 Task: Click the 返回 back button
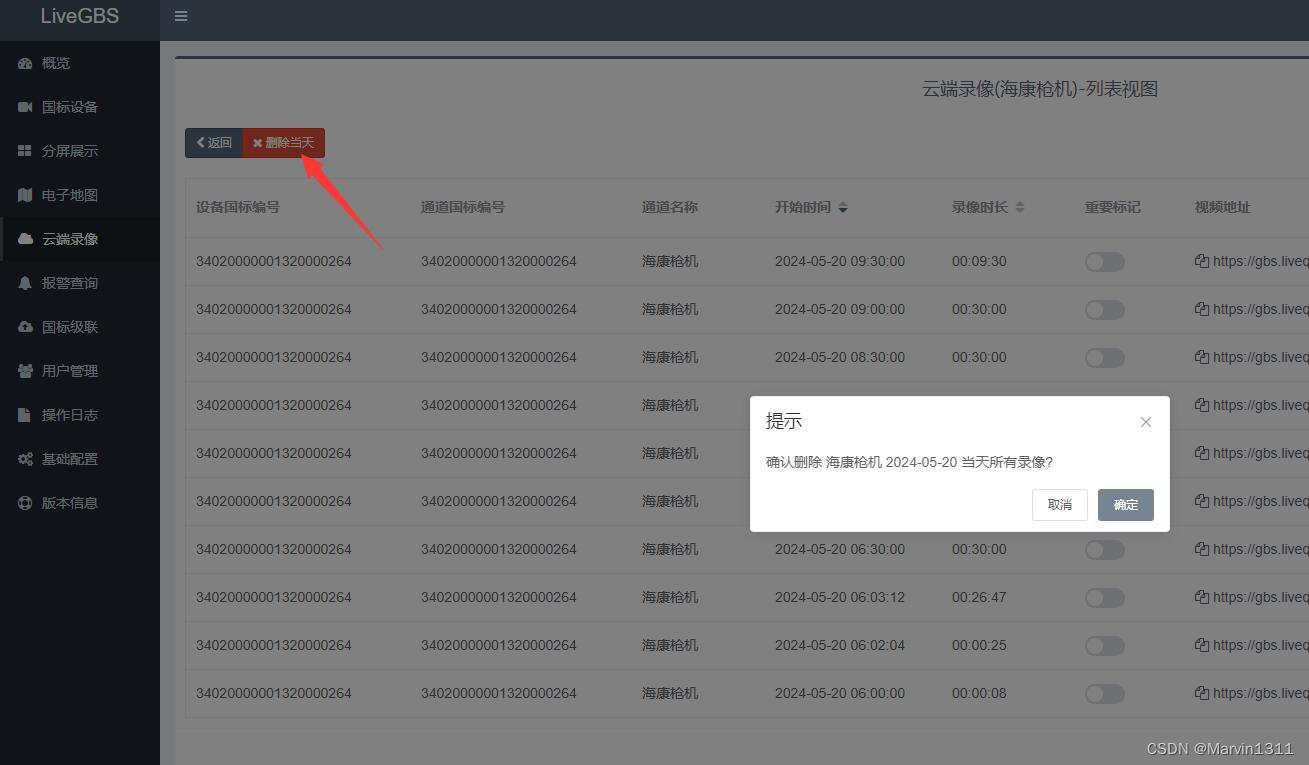coord(213,143)
